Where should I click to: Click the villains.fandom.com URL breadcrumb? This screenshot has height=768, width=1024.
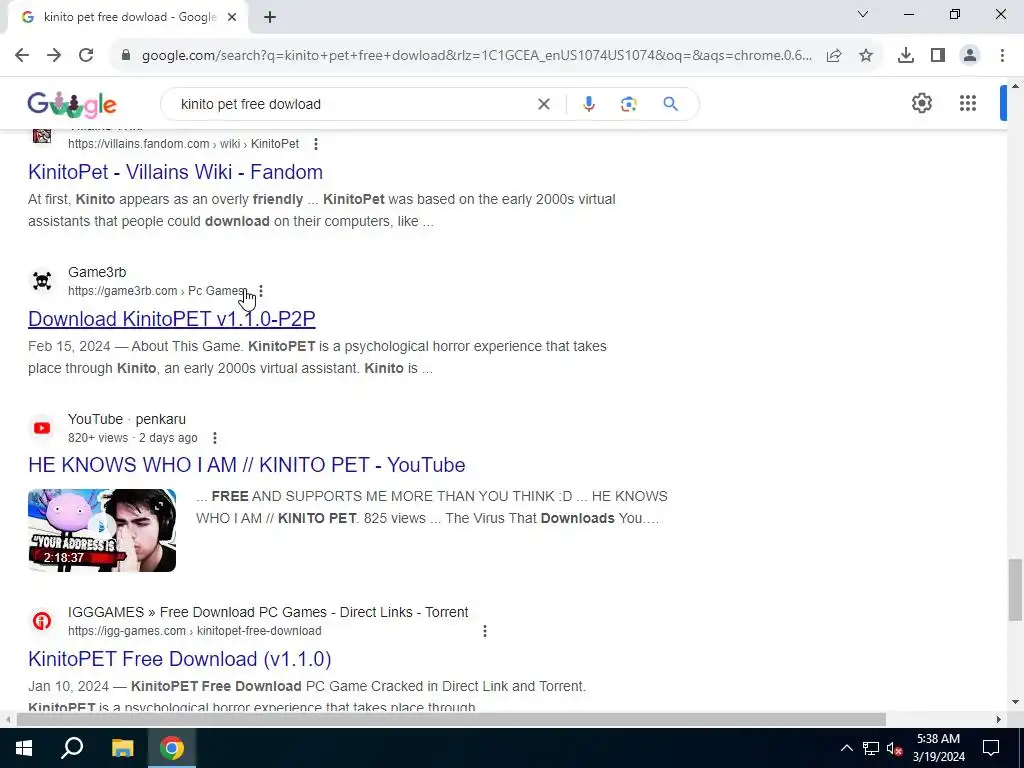(184, 144)
